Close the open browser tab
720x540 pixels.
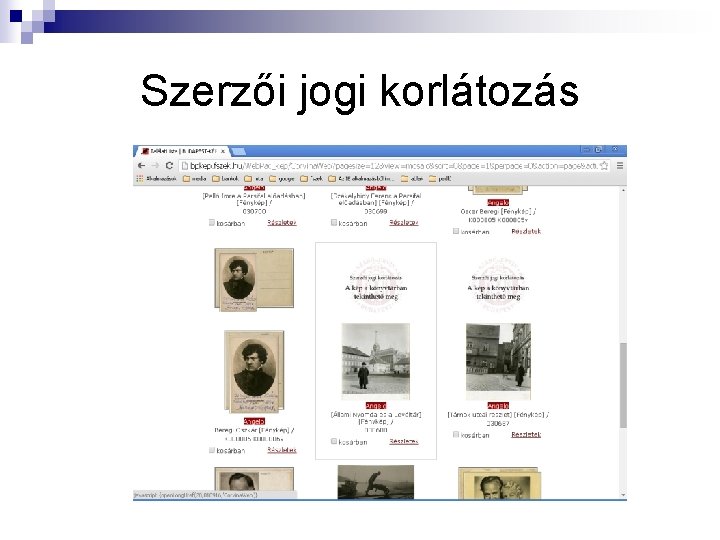click(223, 151)
